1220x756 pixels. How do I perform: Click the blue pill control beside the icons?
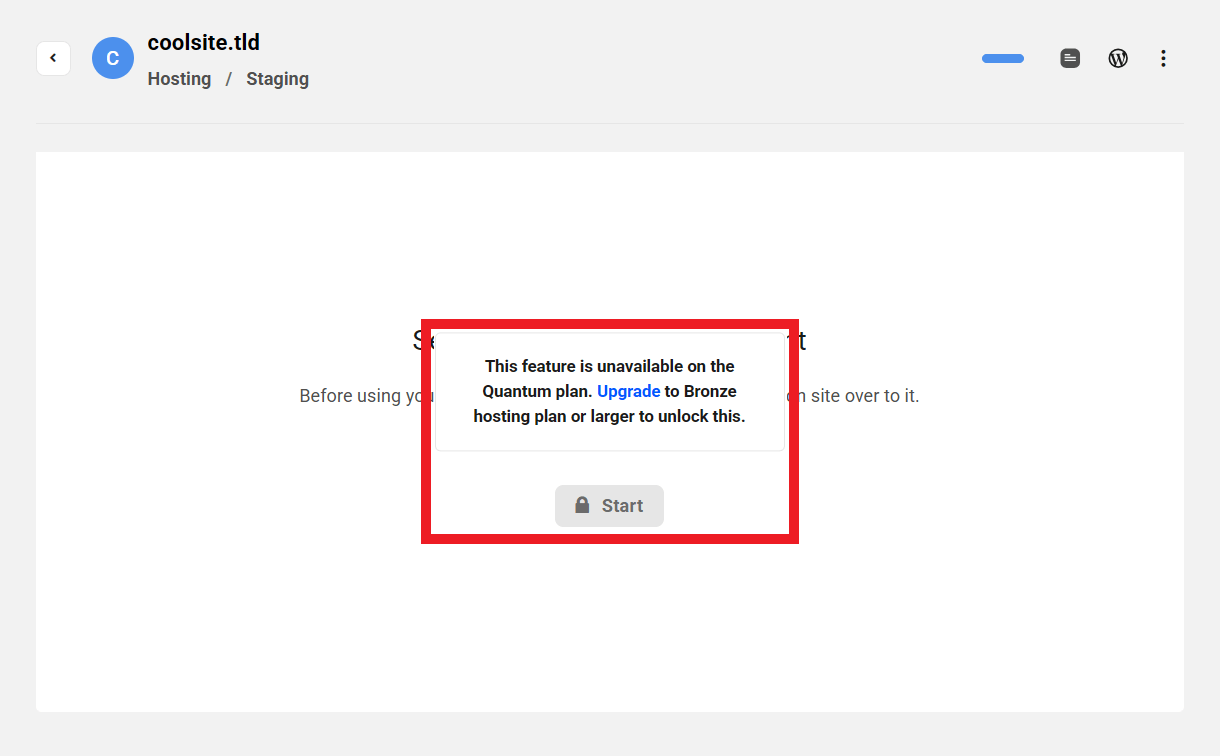[x=1002, y=58]
